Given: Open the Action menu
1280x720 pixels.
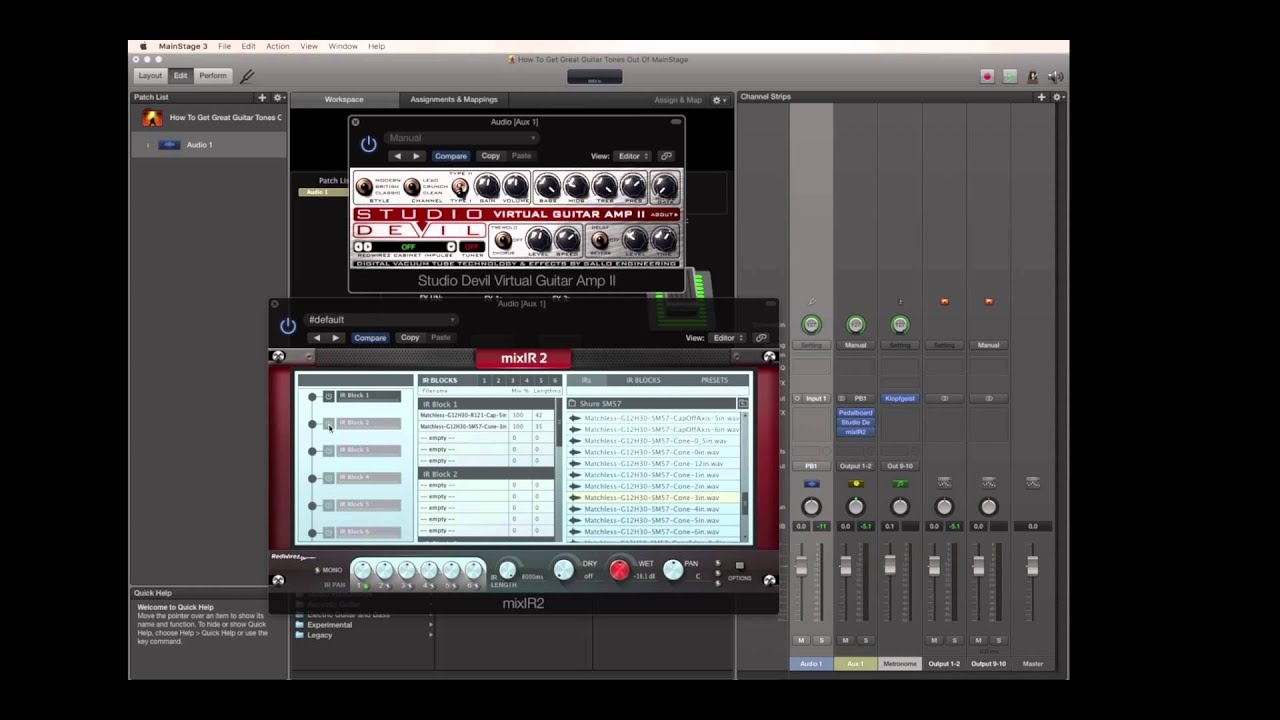Looking at the screenshot, I should pos(277,46).
